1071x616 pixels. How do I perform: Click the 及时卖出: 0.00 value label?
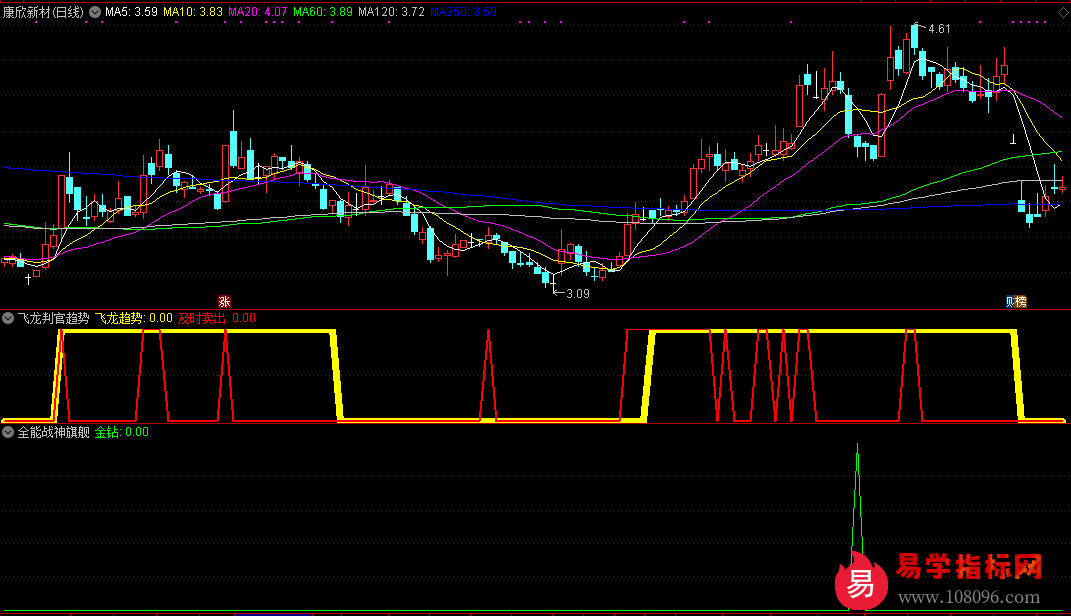pos(217,318)
